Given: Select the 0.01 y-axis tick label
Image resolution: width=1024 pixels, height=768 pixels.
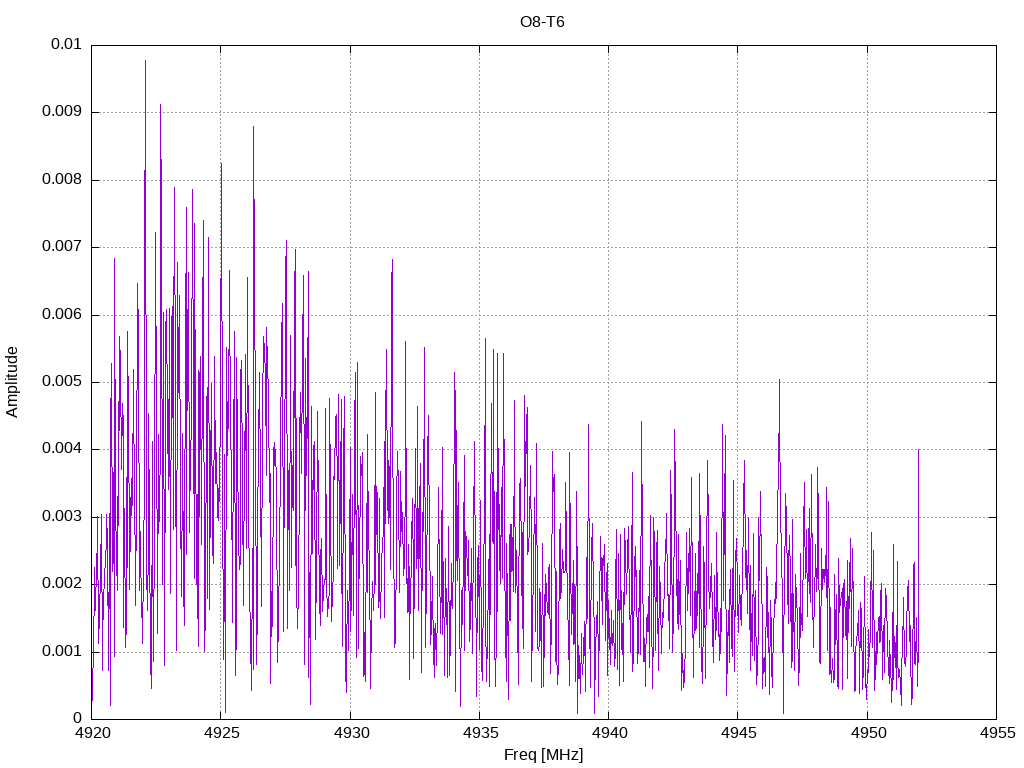Looking at the screenshot, I should [67, 44].
